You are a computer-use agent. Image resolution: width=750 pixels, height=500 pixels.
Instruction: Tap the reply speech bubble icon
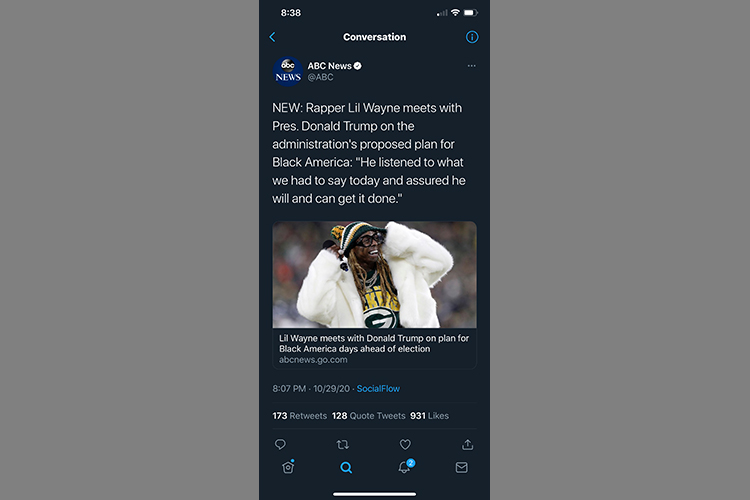tap(280, 444)
